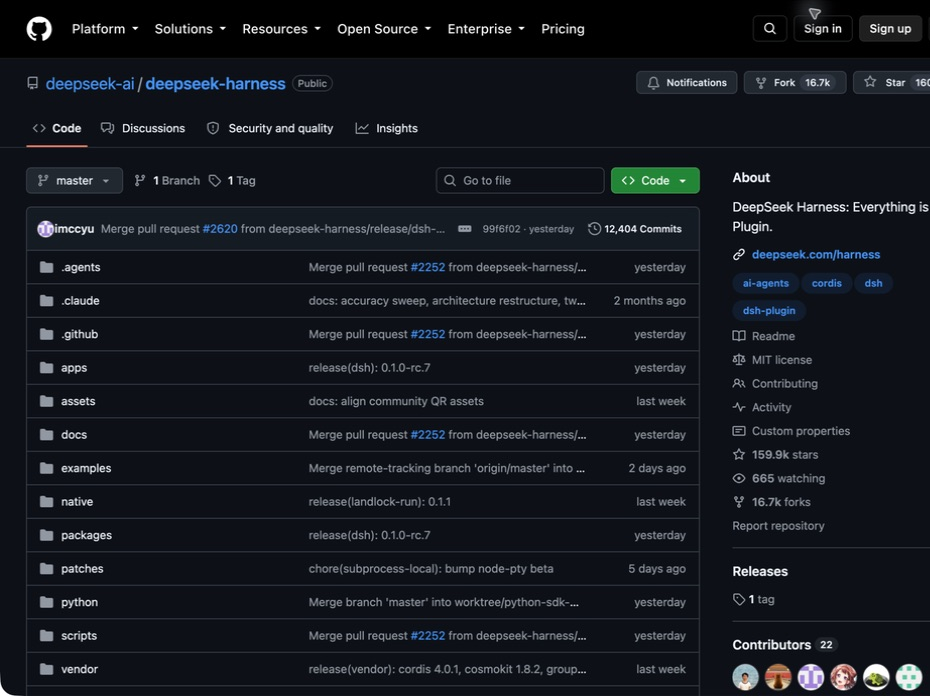This screenshot has width=930, height=696.
Task: Open the .claude folder
Action: click(80, 301)
